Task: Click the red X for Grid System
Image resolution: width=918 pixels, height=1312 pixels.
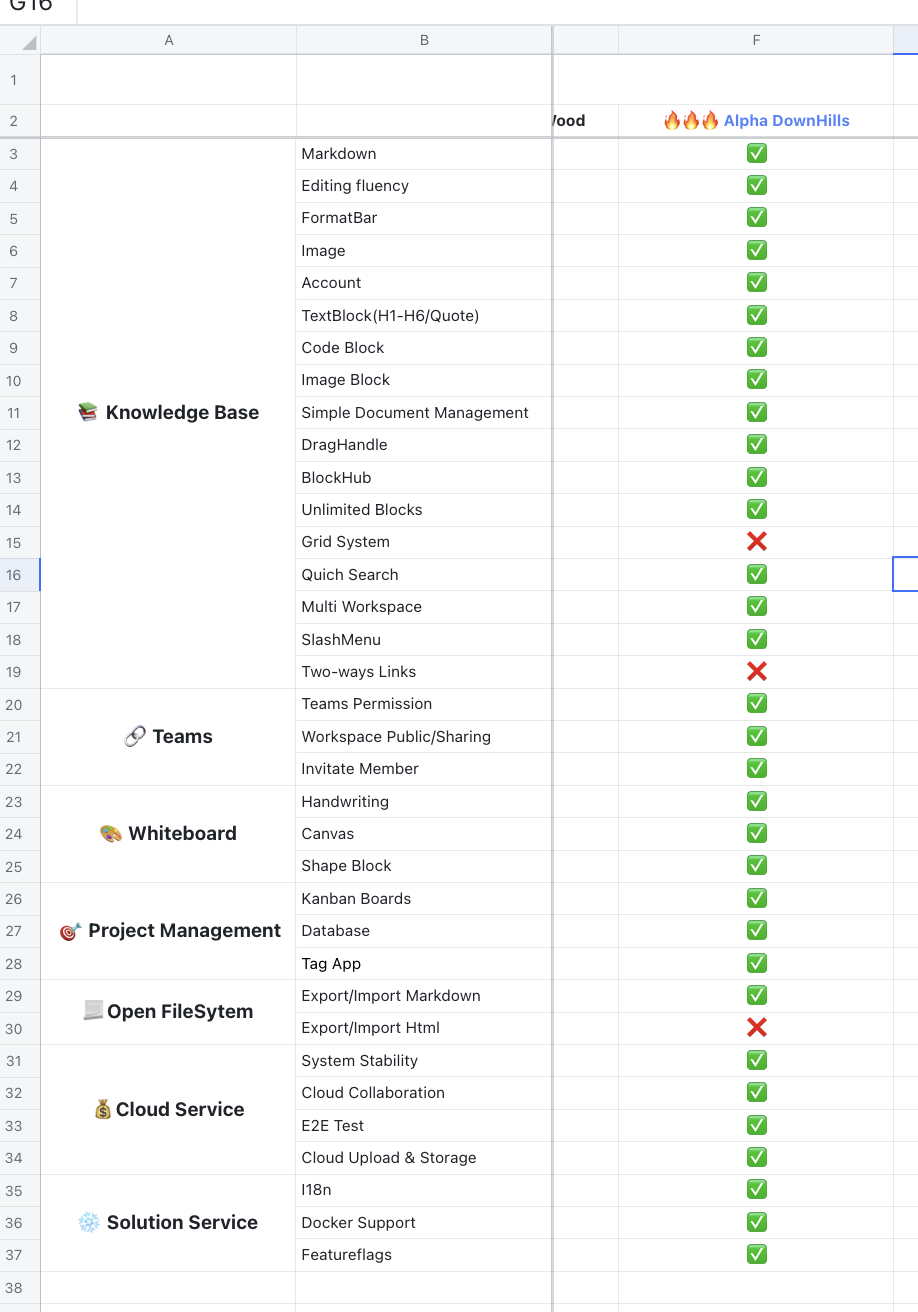Action: pos(757,541)
